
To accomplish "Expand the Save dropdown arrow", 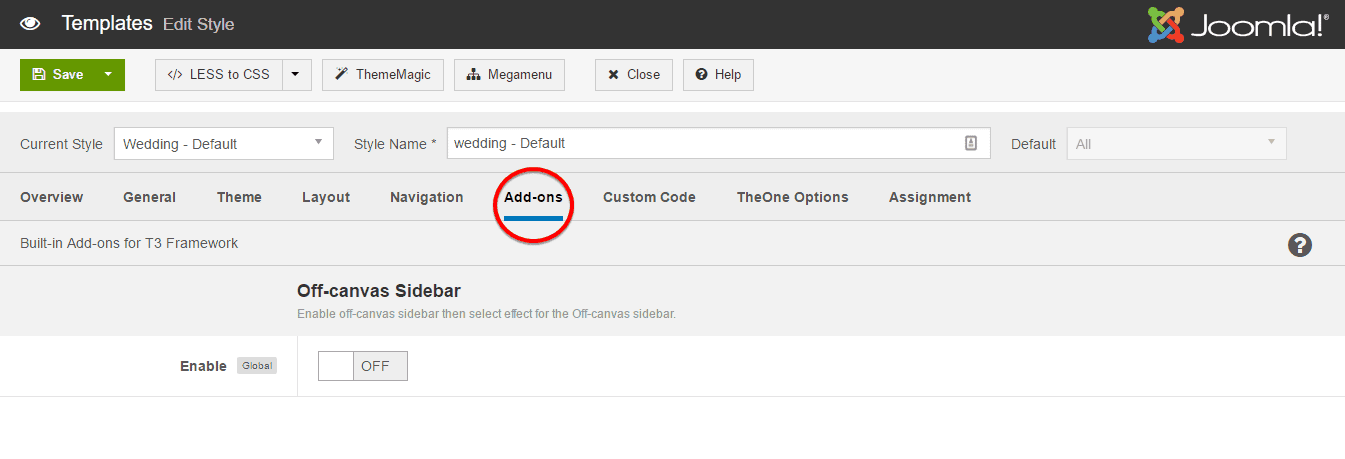I will 108,75.
